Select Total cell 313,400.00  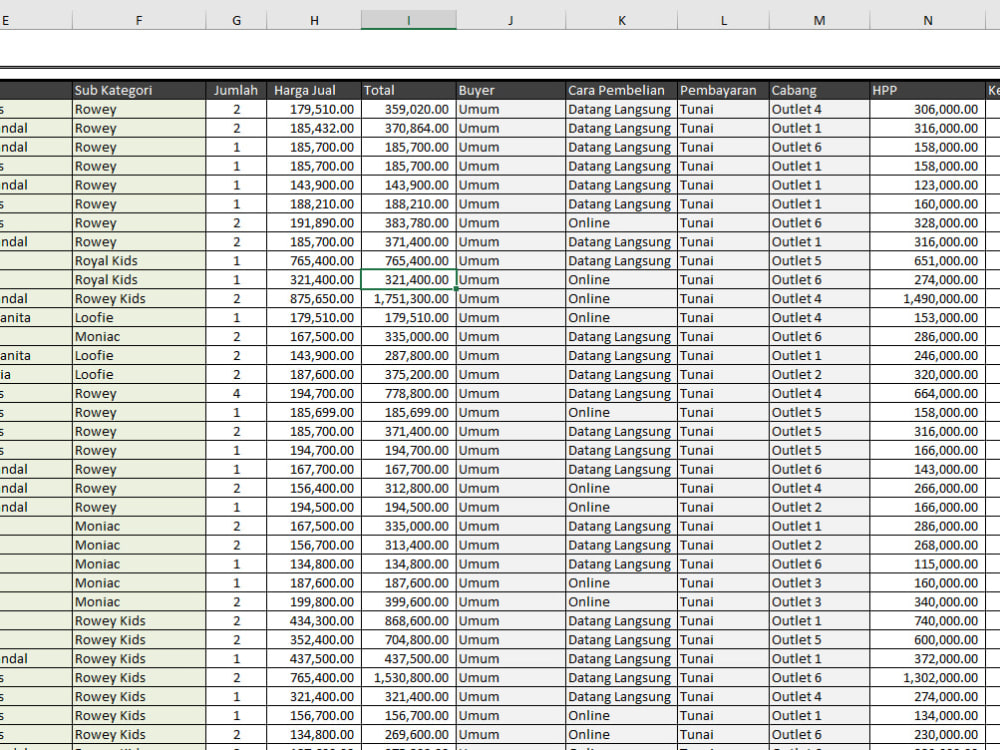point(409,545)
